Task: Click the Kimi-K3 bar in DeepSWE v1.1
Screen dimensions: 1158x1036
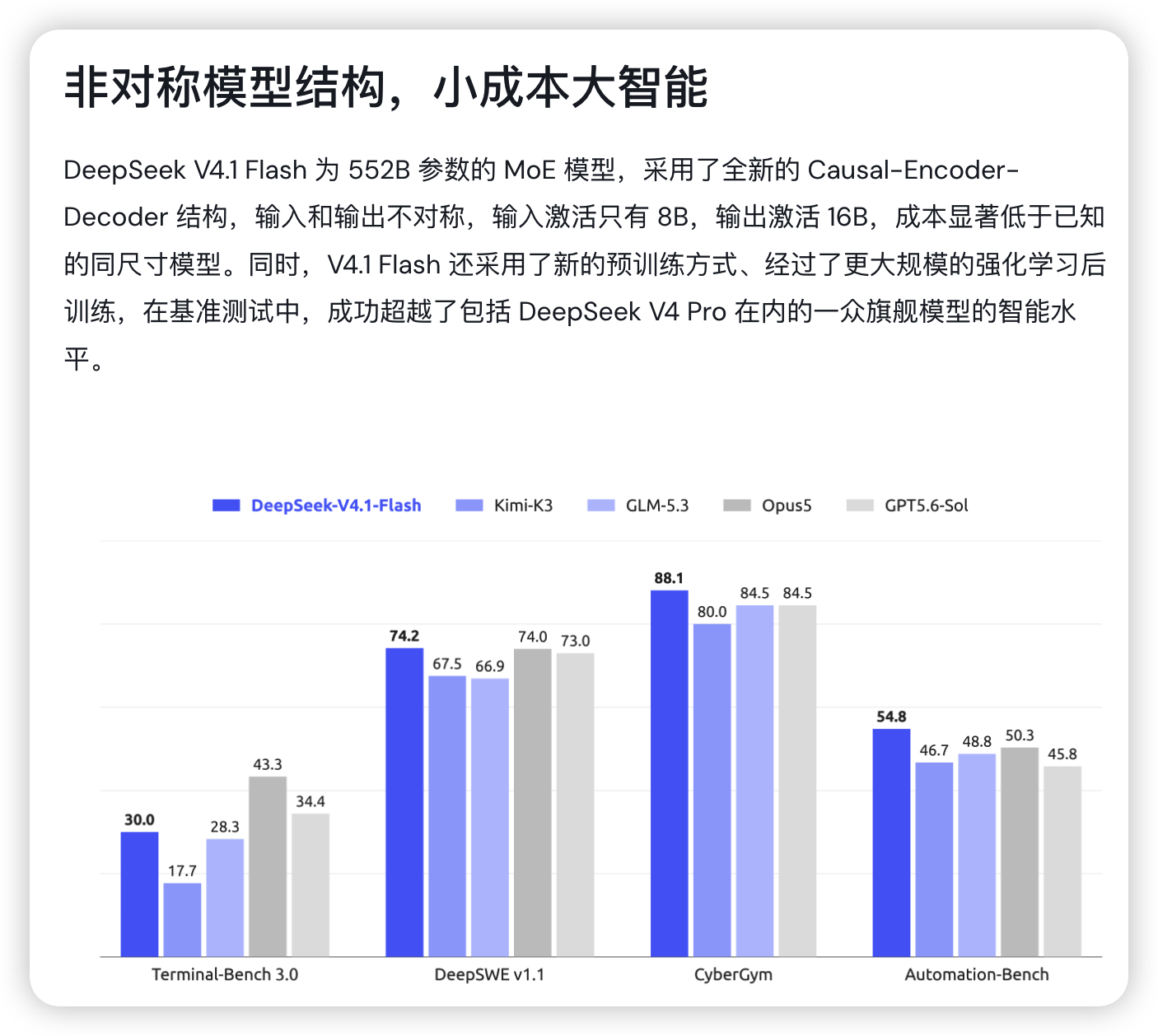Action: click(447, 816)
